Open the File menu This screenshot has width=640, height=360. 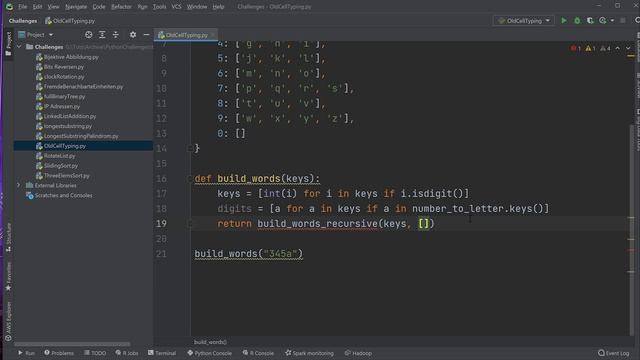pyautogui.click(x=22, y=7)
